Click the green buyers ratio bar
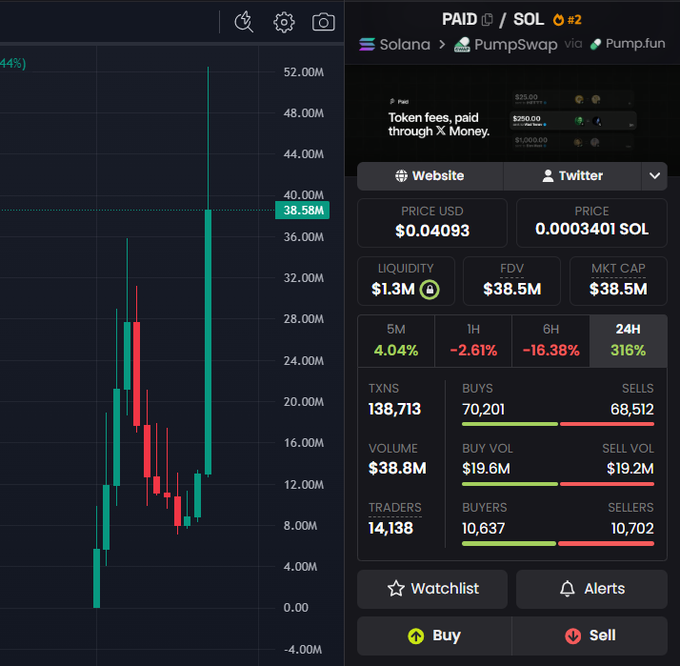Image resolution: width=680 pixels, height=666 pixels. pyautogui.click(x=509, y=543)
